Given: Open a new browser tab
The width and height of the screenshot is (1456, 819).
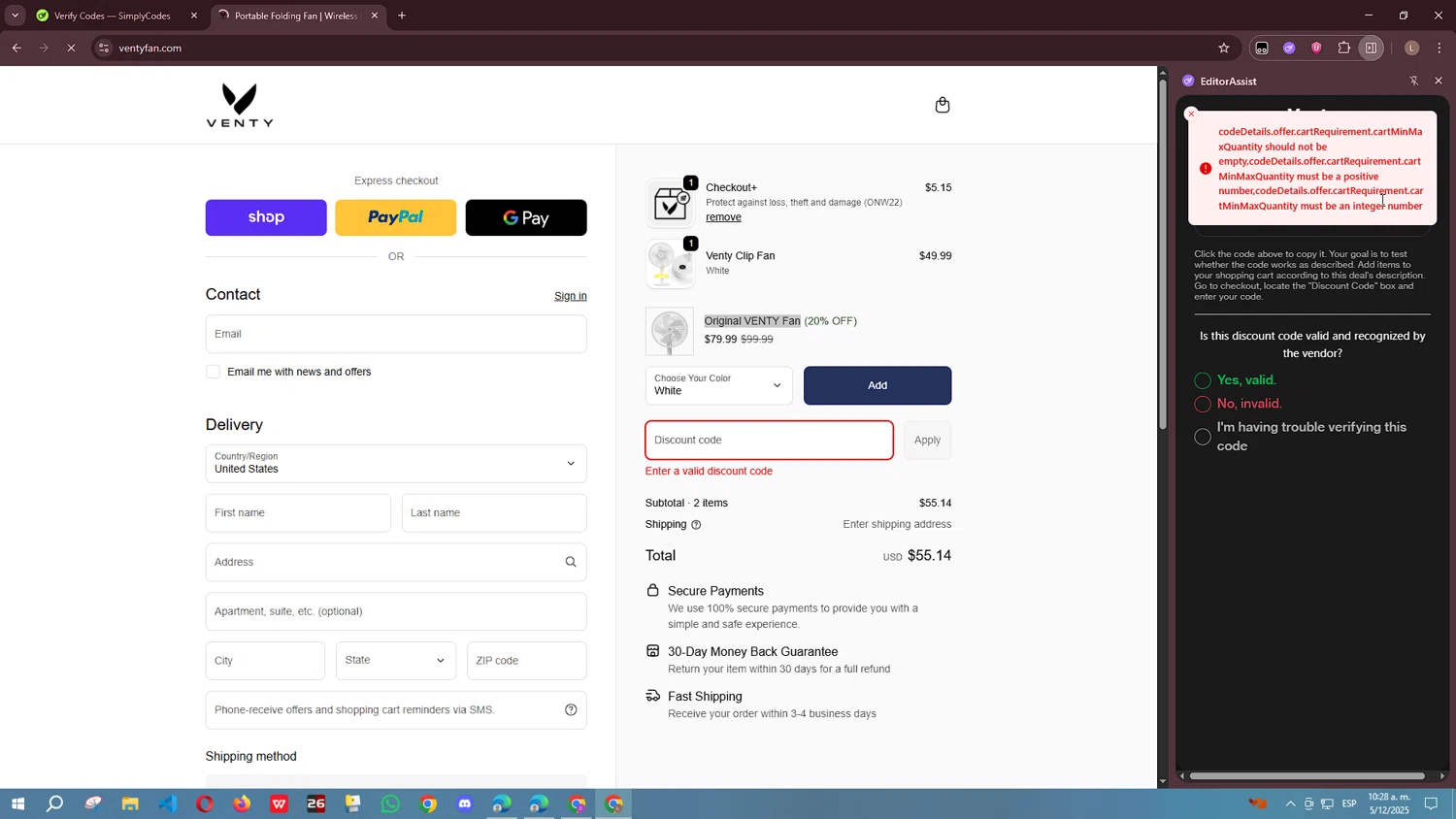Looking at the screenshot, I should (x=402, y=16).
